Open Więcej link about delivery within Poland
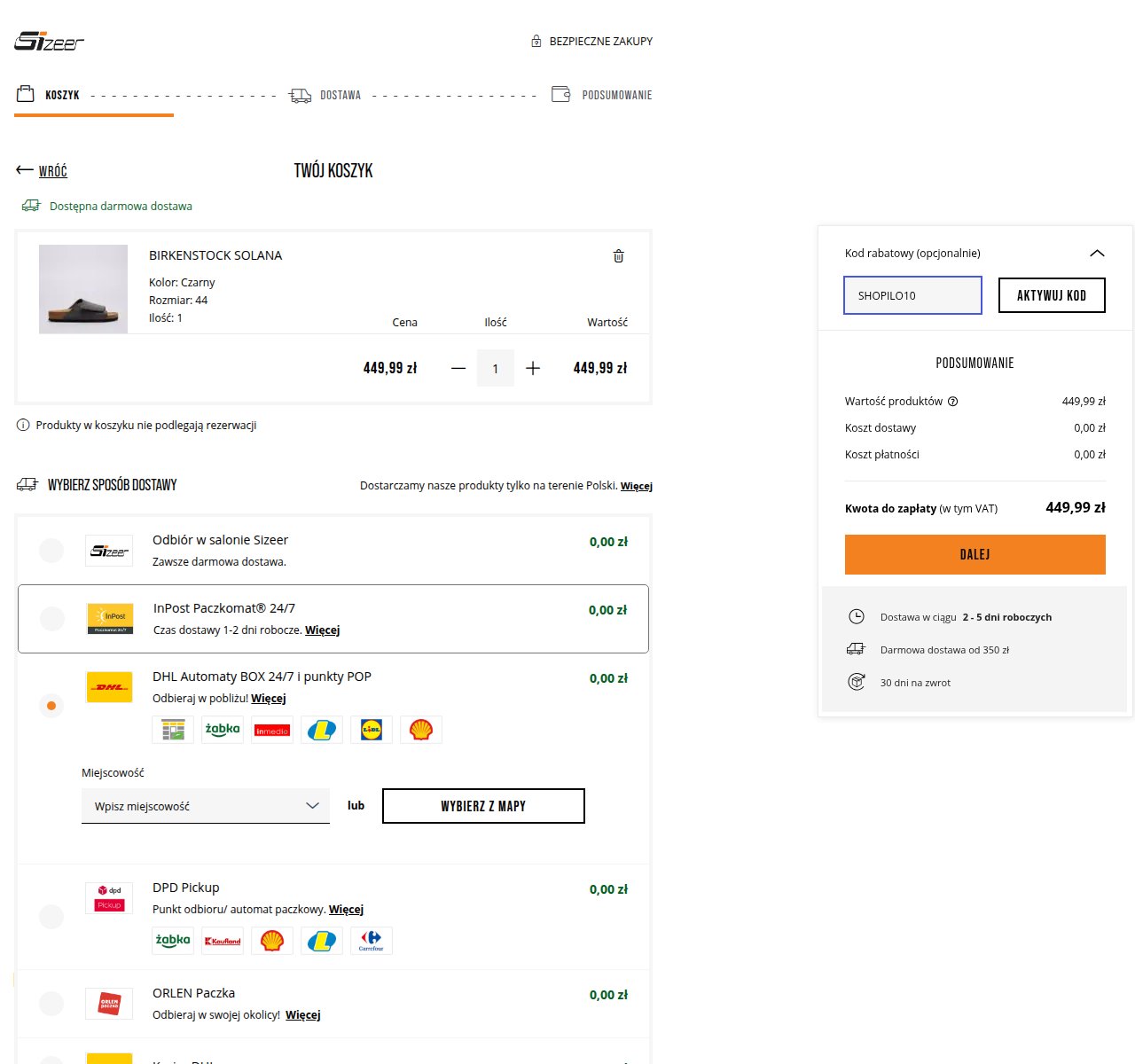 click(637, 486)
